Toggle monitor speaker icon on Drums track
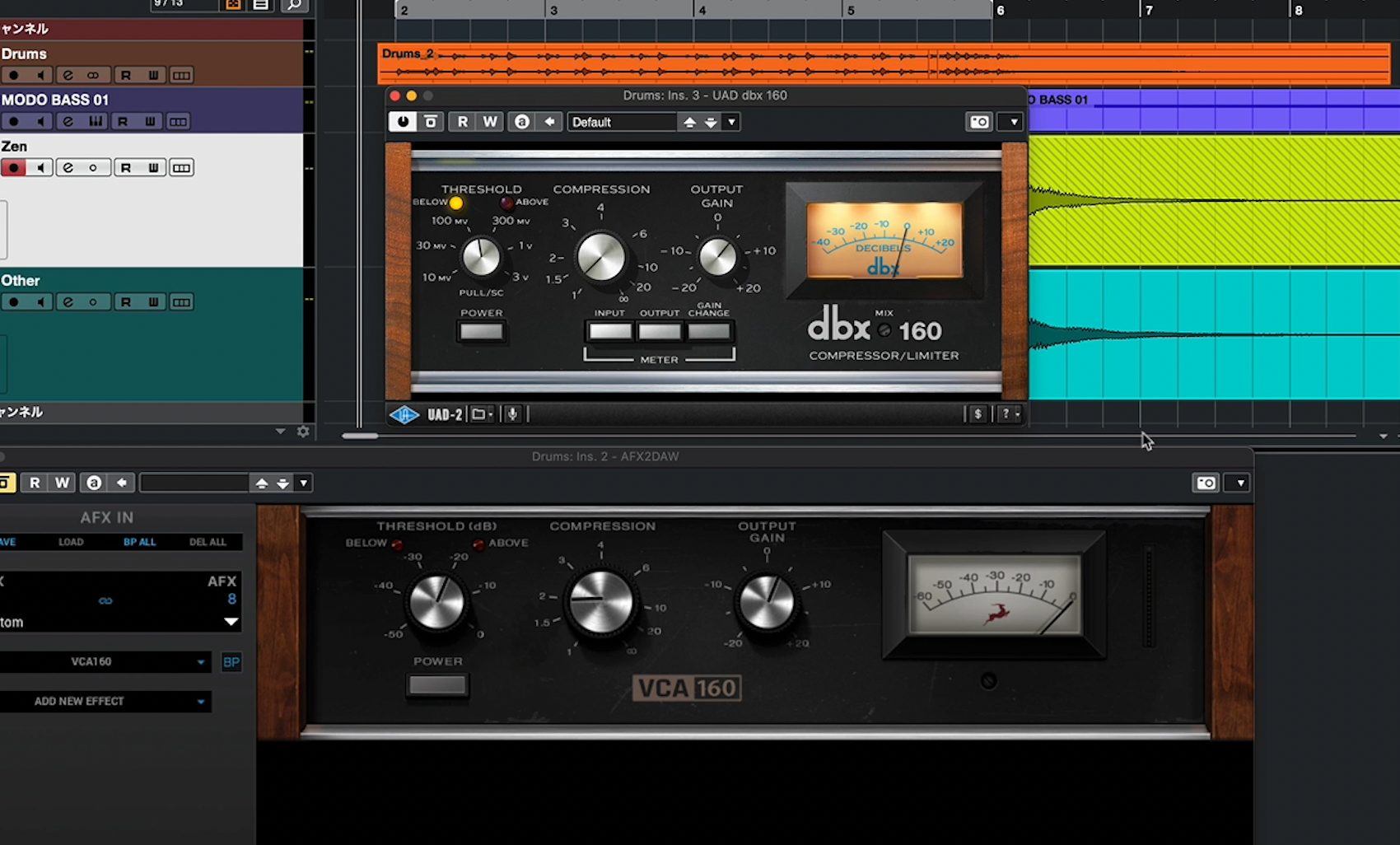 40,75
